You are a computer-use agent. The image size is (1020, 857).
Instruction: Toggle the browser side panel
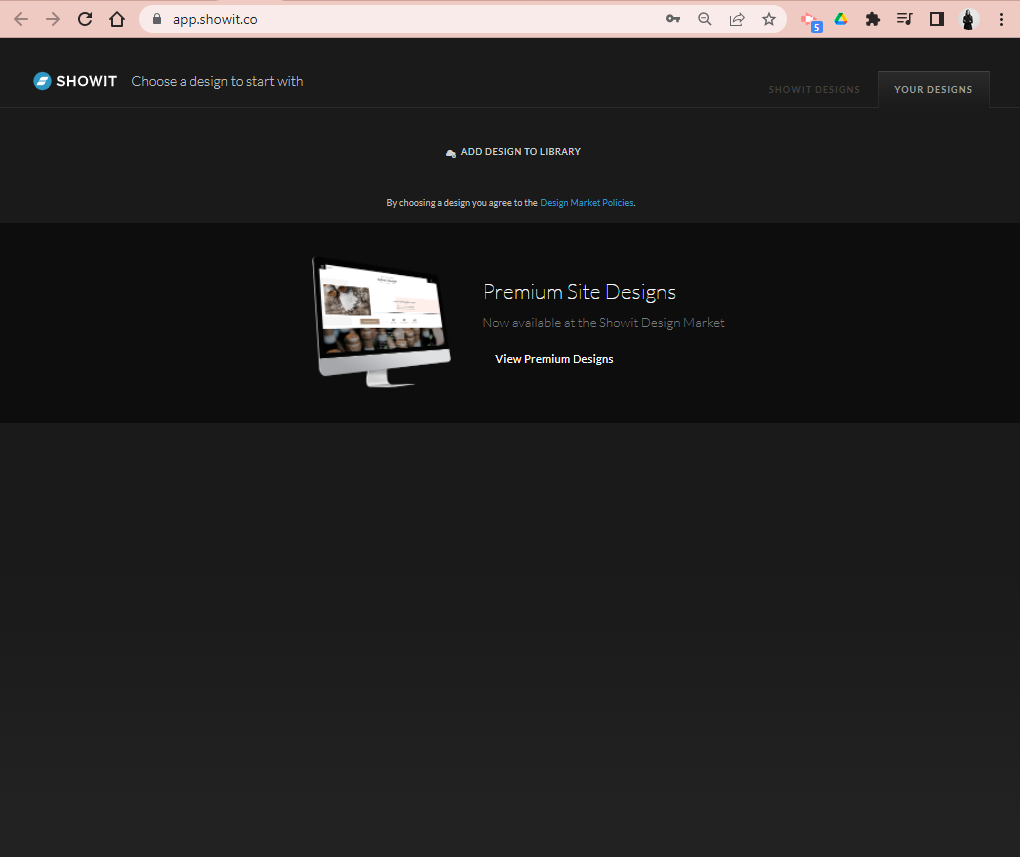(x=937, y=20)
